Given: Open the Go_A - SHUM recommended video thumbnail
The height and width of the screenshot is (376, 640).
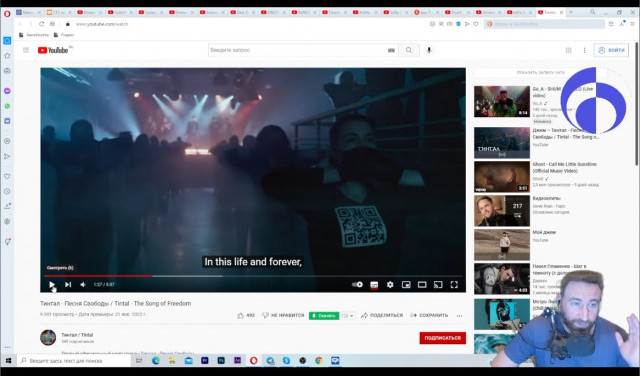Looking at the screenshot, I should point(502,101).
